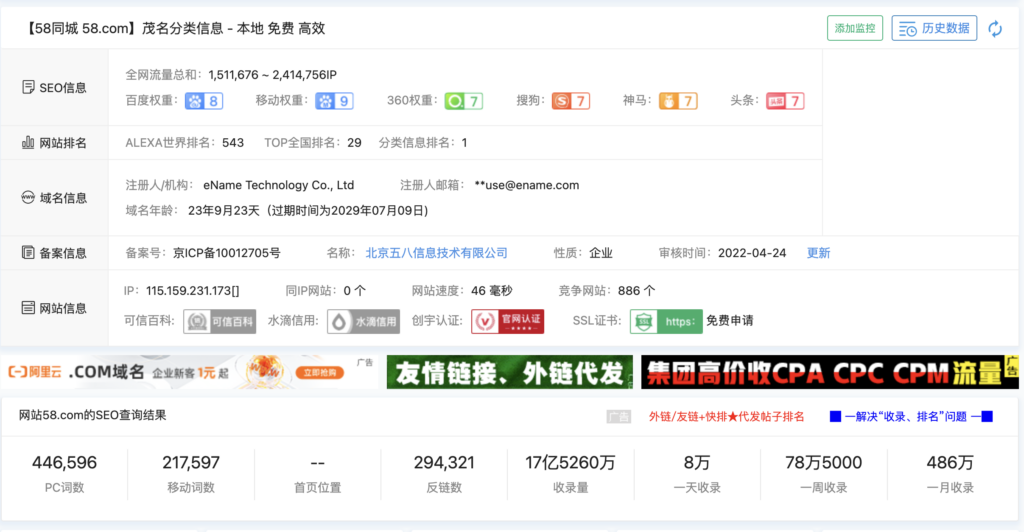Click the 360权重 badge showing 7

464,101
